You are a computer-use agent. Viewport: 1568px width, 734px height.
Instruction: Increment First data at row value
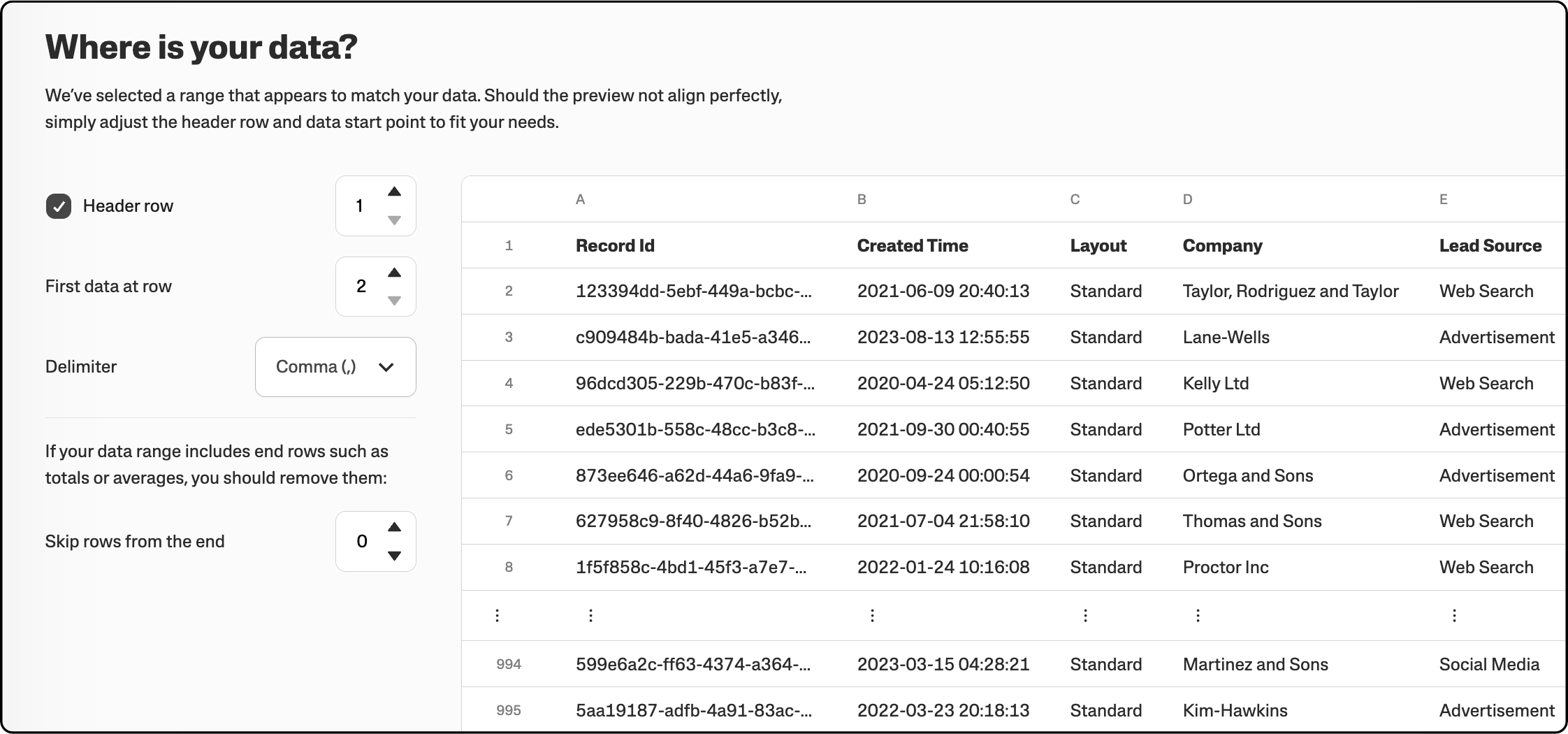pos(394,273)
